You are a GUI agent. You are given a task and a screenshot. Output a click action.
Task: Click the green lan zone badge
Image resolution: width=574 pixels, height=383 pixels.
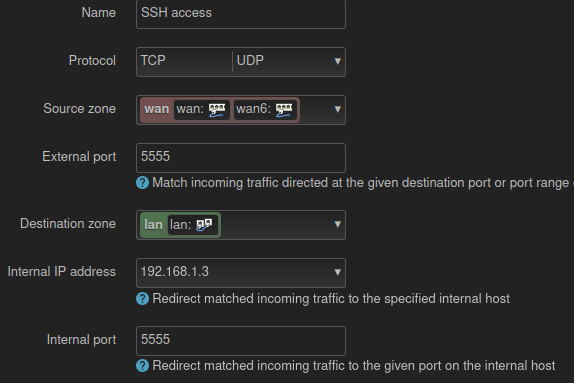click(153, 224)
